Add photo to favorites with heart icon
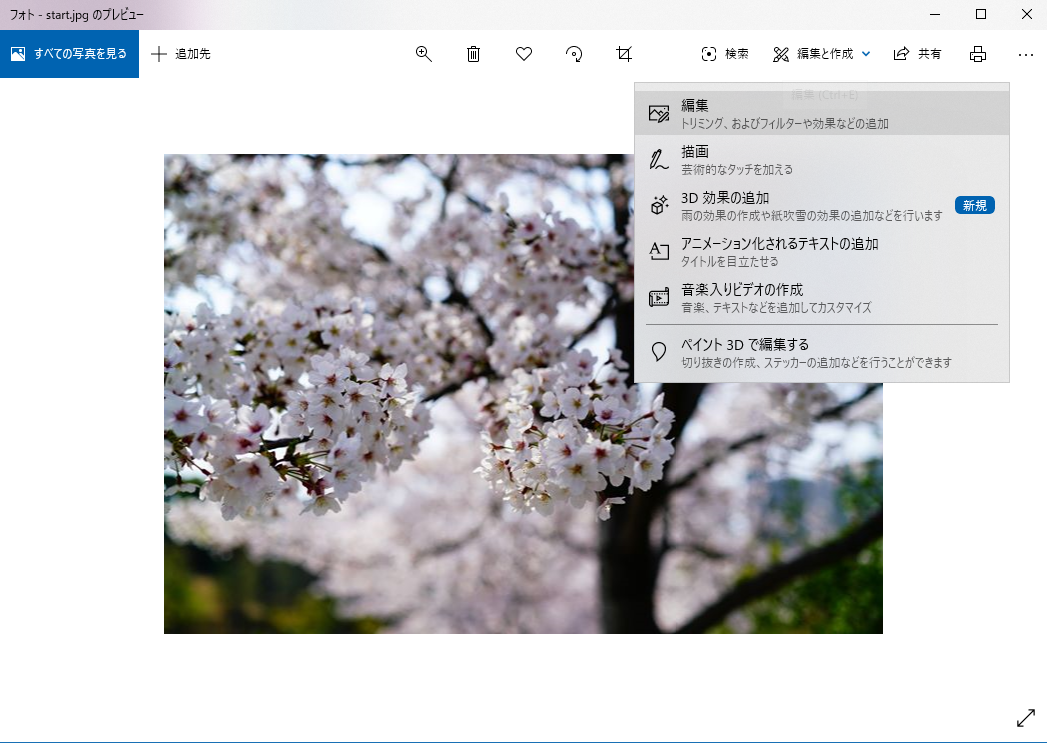The height and width of the screenshot is (743, 1047). pyautogui.click(x=524, y=53)
